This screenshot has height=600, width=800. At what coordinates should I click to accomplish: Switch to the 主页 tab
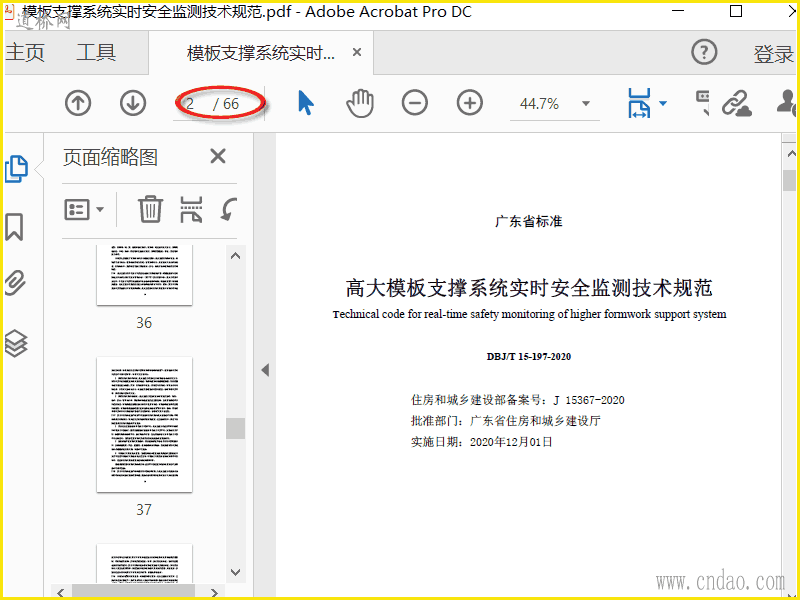pos(26,53)
